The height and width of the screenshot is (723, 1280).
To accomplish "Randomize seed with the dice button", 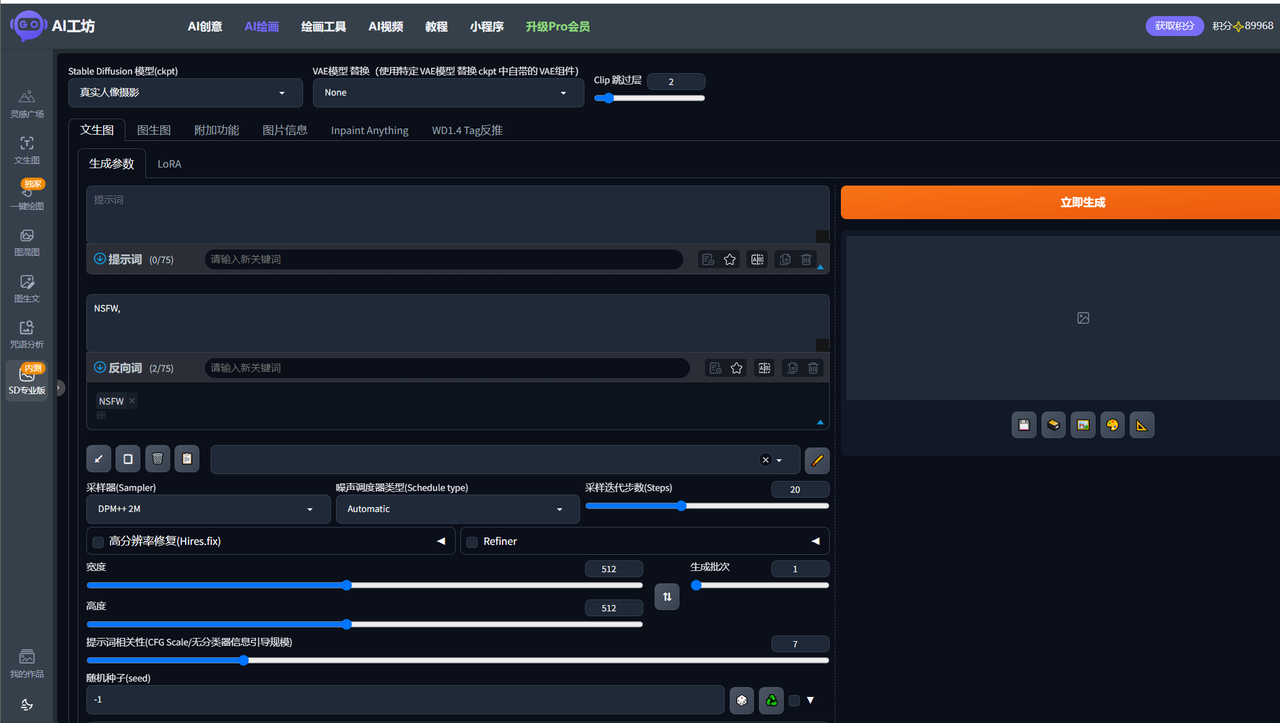I will (741, 700).
